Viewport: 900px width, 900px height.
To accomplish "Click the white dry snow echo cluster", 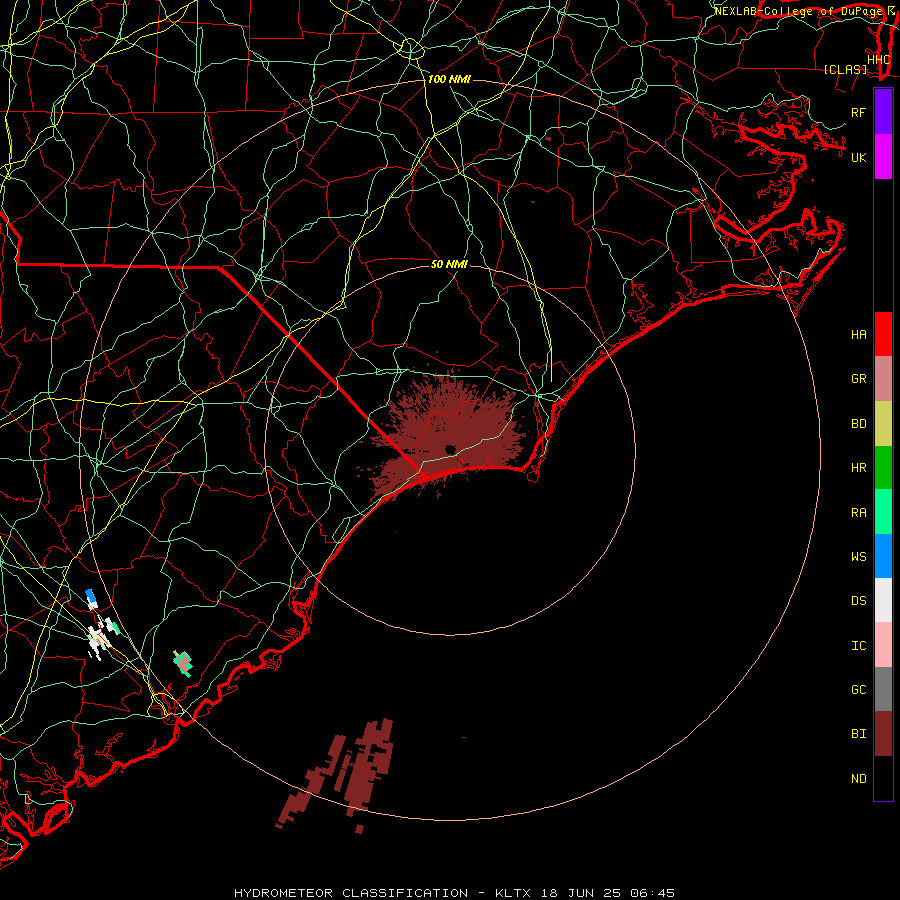I will [x=99, y=638].
